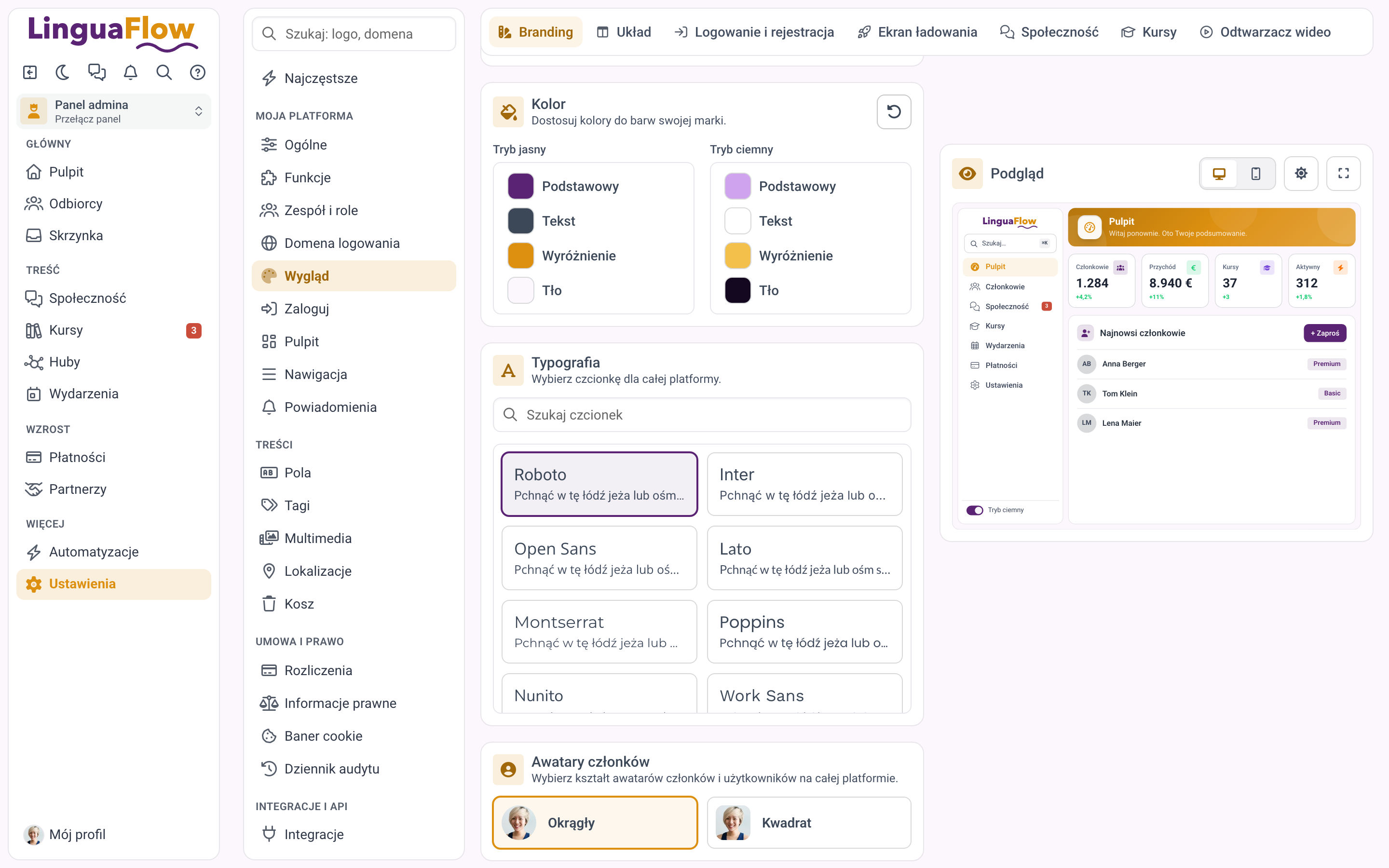Switch to the Układ tab
Viewport: 1389px width, 868px height.
(623, 32)
